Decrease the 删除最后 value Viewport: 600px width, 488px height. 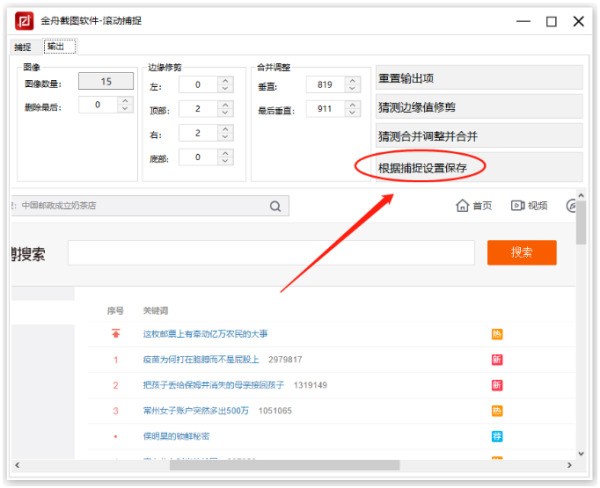pyautogui.click(x=125, y=109)
